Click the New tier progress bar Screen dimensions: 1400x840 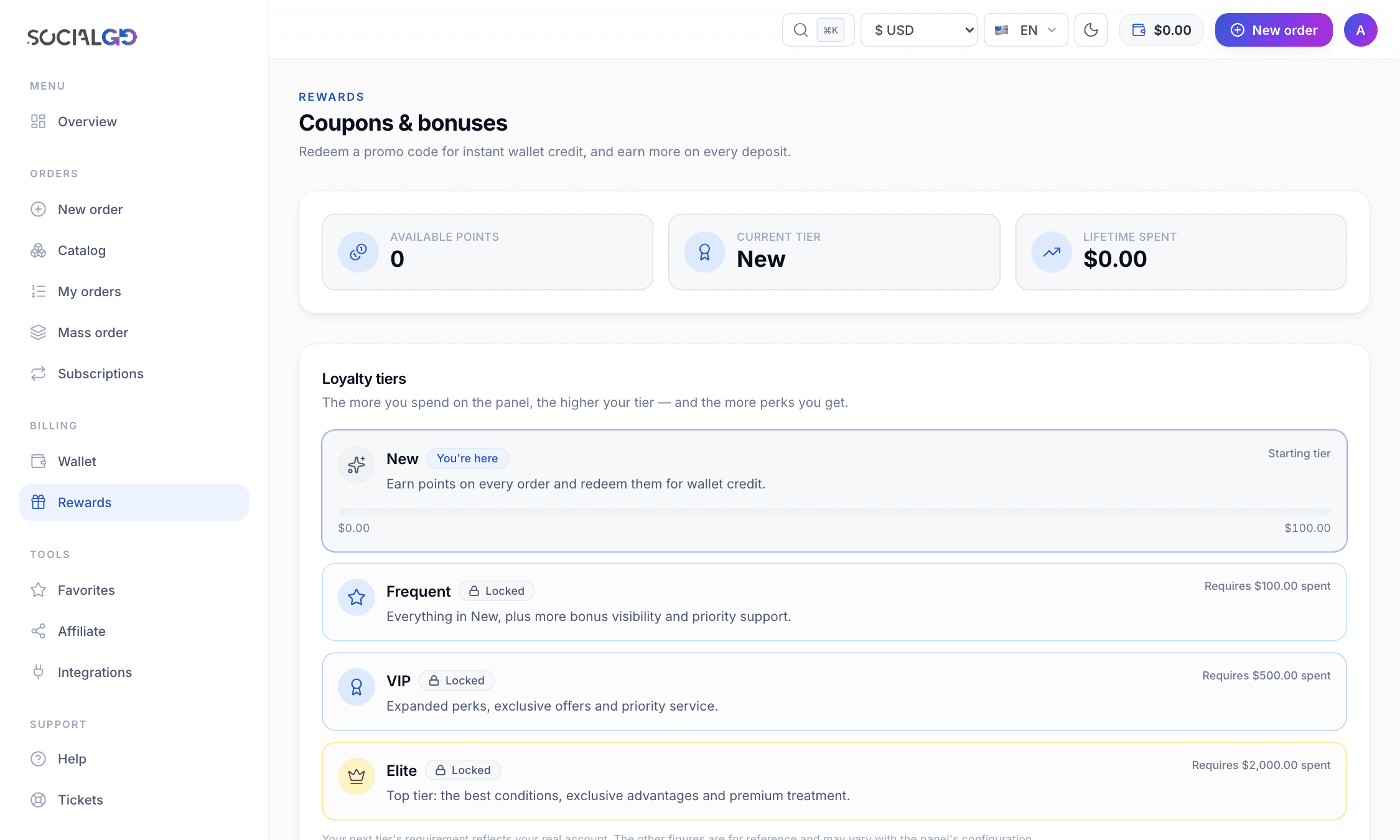[x=834, y=511]
